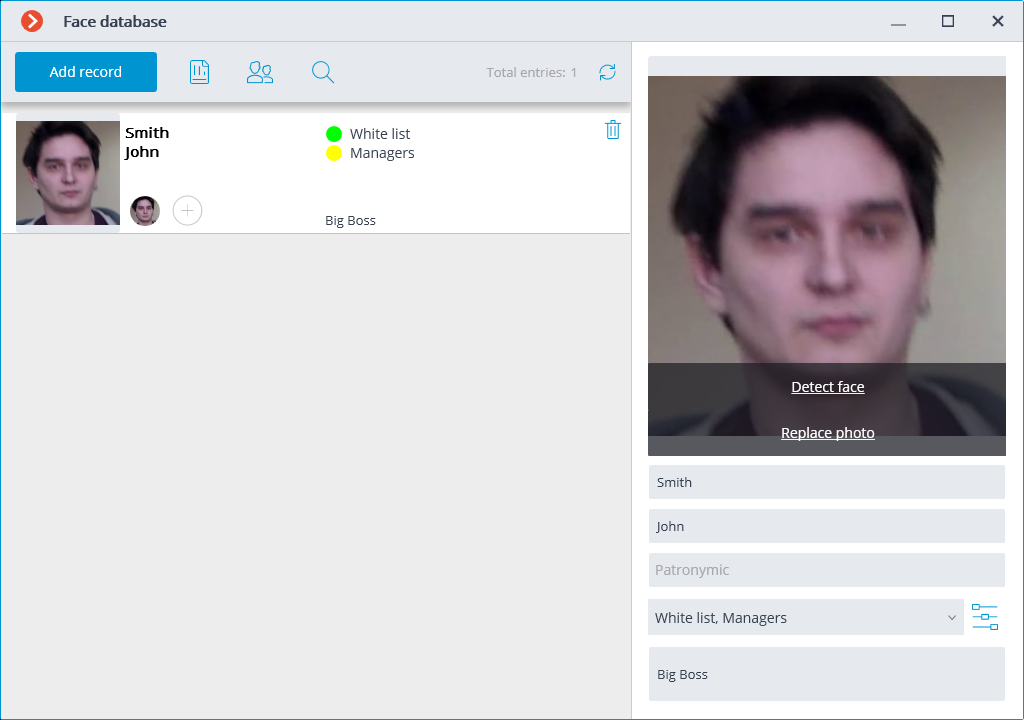Open the report icon in the toolbar

point(199,71)
